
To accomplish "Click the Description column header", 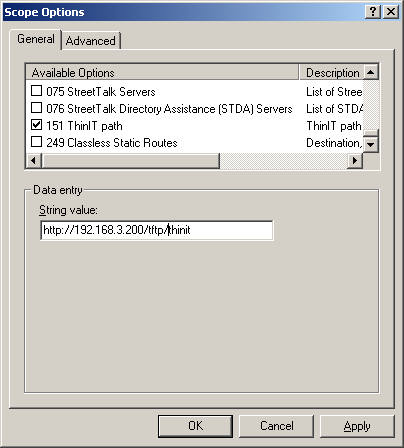I will [x=331, y=72].
